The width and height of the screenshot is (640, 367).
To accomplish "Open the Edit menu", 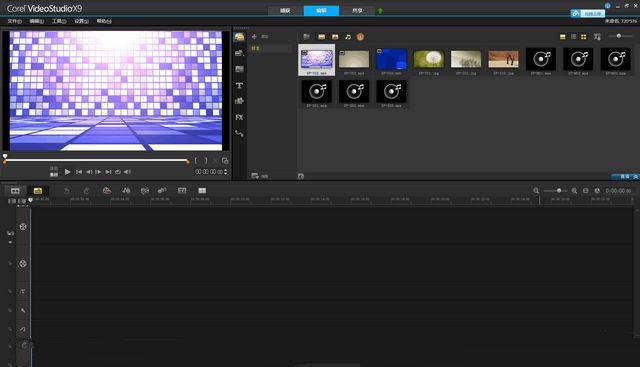I will coord(36,21).
